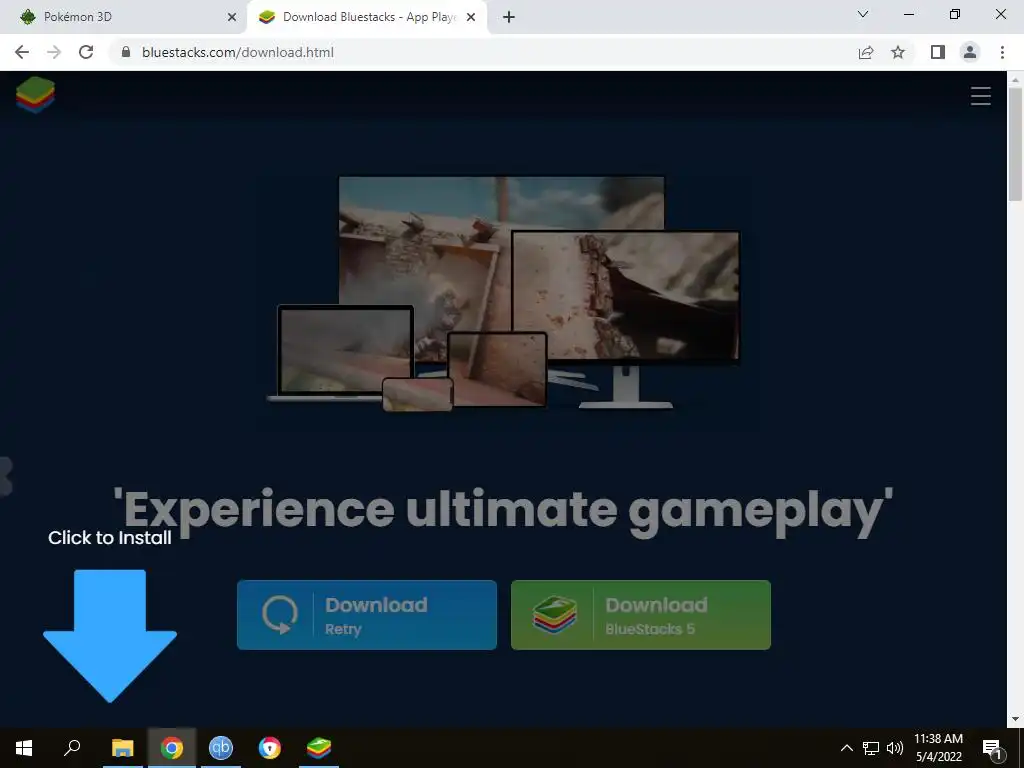The height and width of the screenshot is (768, 1024).
Task: Open Chrome three-dot menu
Action: [x=1002, y=52]
